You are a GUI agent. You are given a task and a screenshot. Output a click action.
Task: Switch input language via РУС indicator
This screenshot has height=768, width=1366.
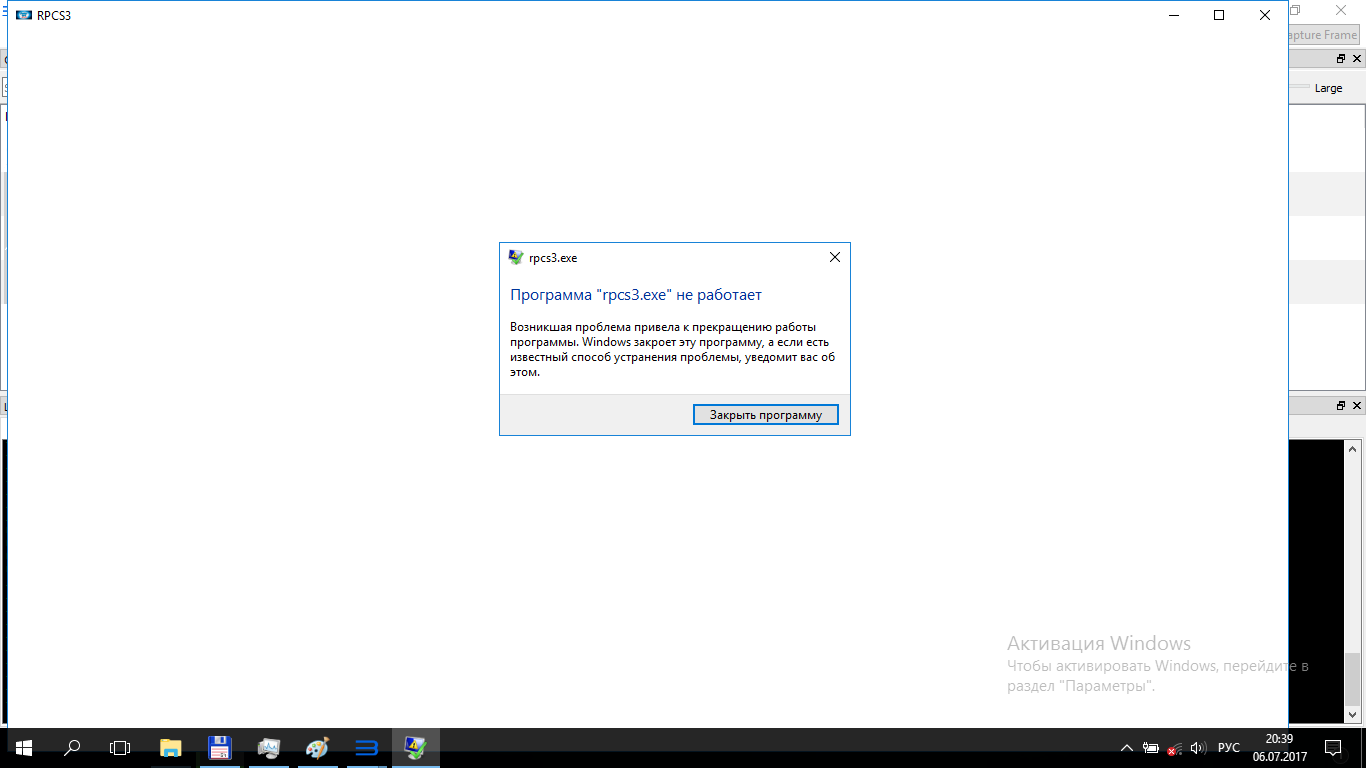(1229, 748)
